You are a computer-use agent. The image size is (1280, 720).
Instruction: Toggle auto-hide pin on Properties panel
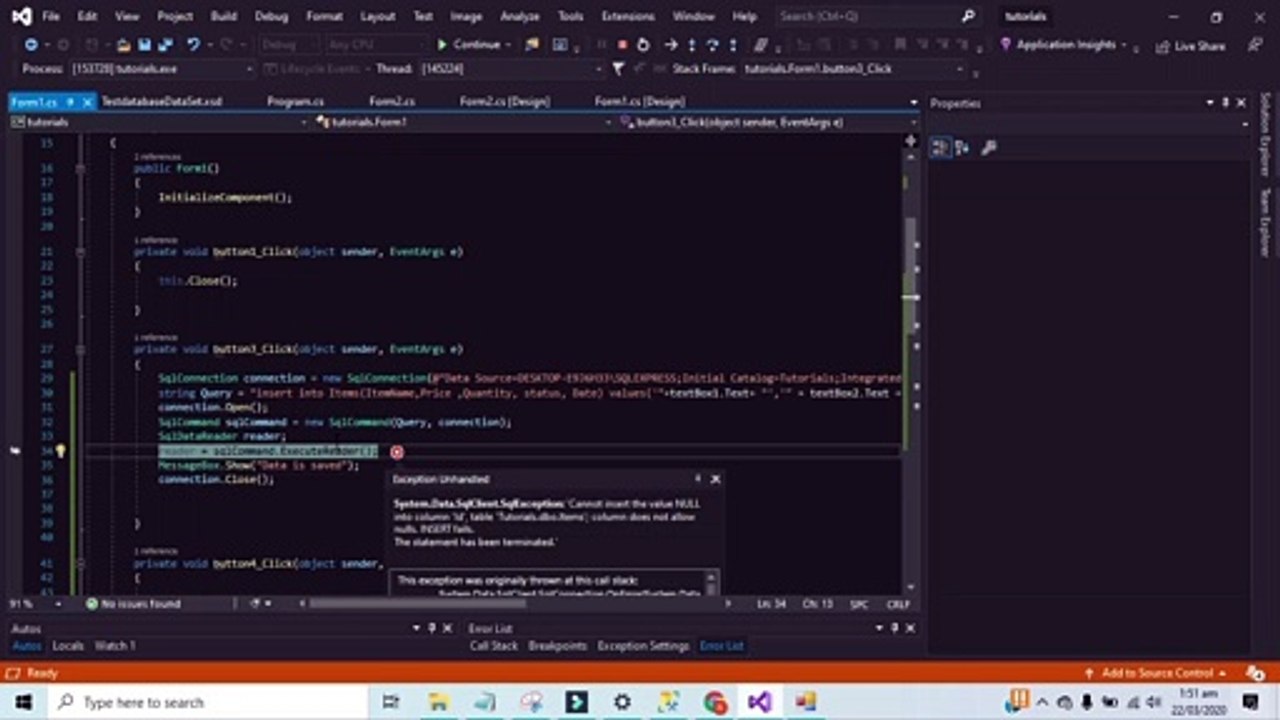click(1226, 103)
